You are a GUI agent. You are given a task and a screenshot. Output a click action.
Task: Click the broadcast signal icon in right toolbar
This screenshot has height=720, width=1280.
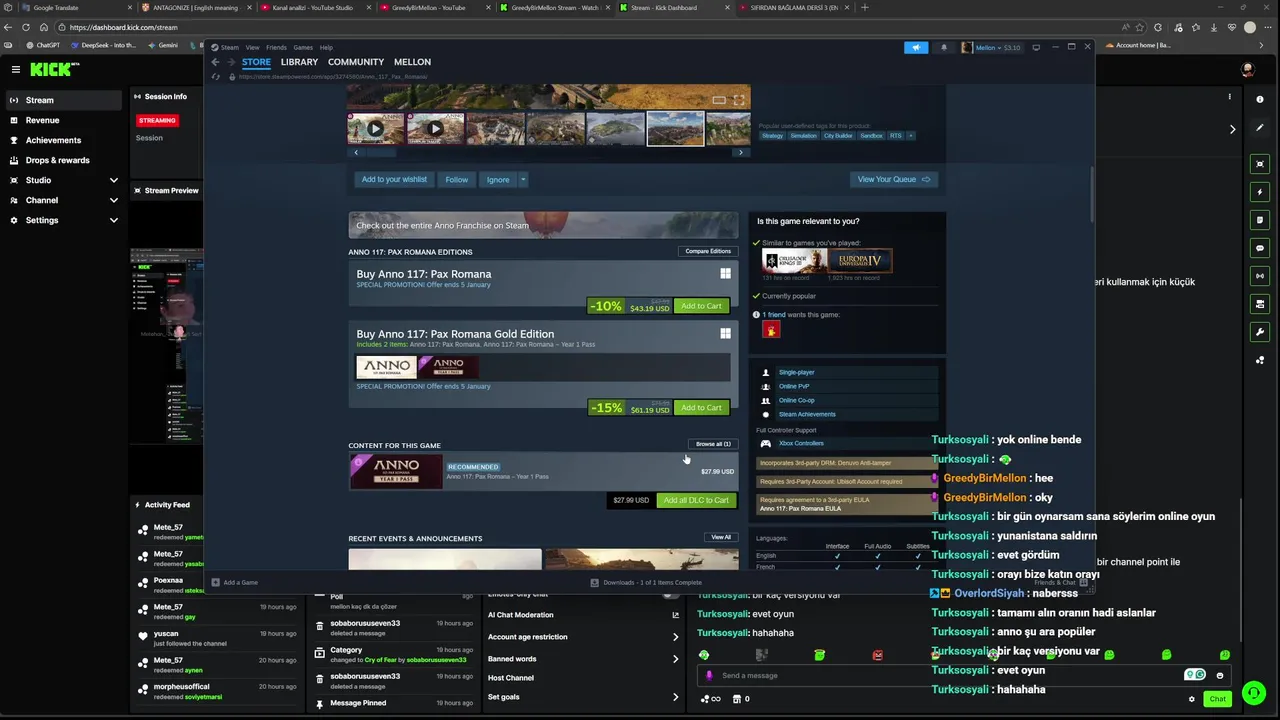click(x=1260, y=276)
